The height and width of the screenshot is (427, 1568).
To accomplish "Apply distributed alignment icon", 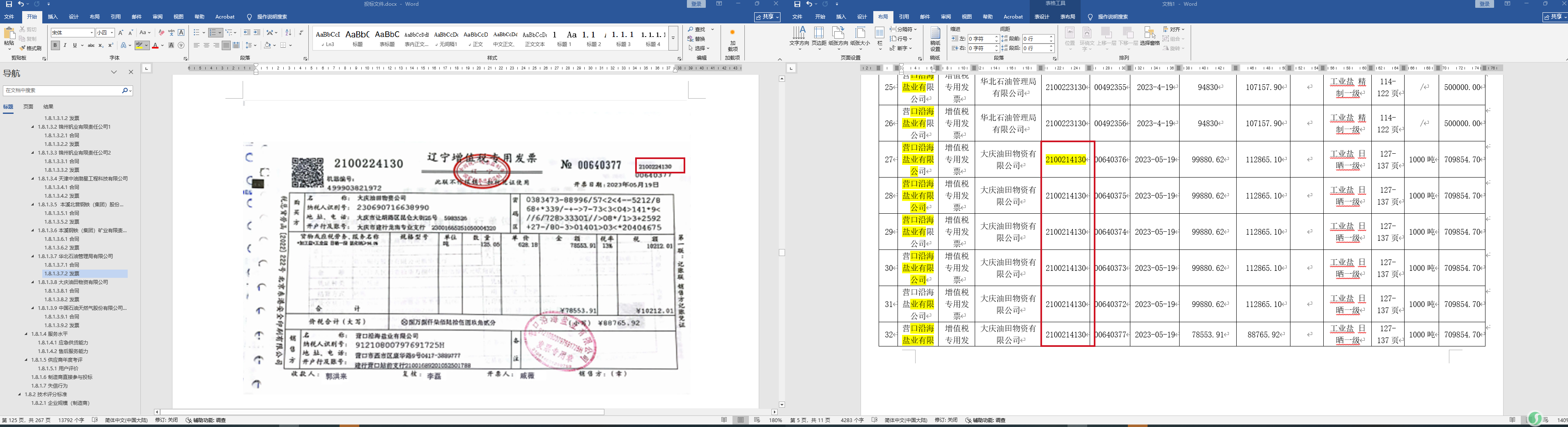I will point(236,45).
